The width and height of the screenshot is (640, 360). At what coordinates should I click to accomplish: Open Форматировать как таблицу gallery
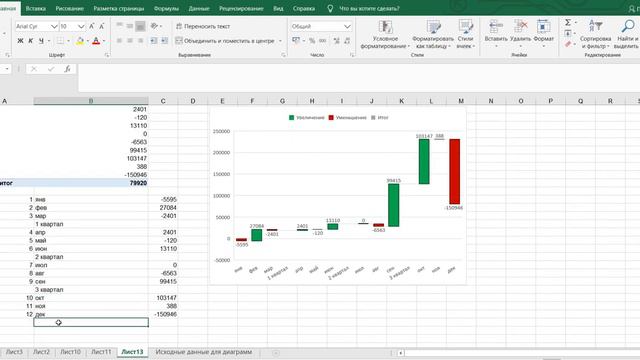433,34
